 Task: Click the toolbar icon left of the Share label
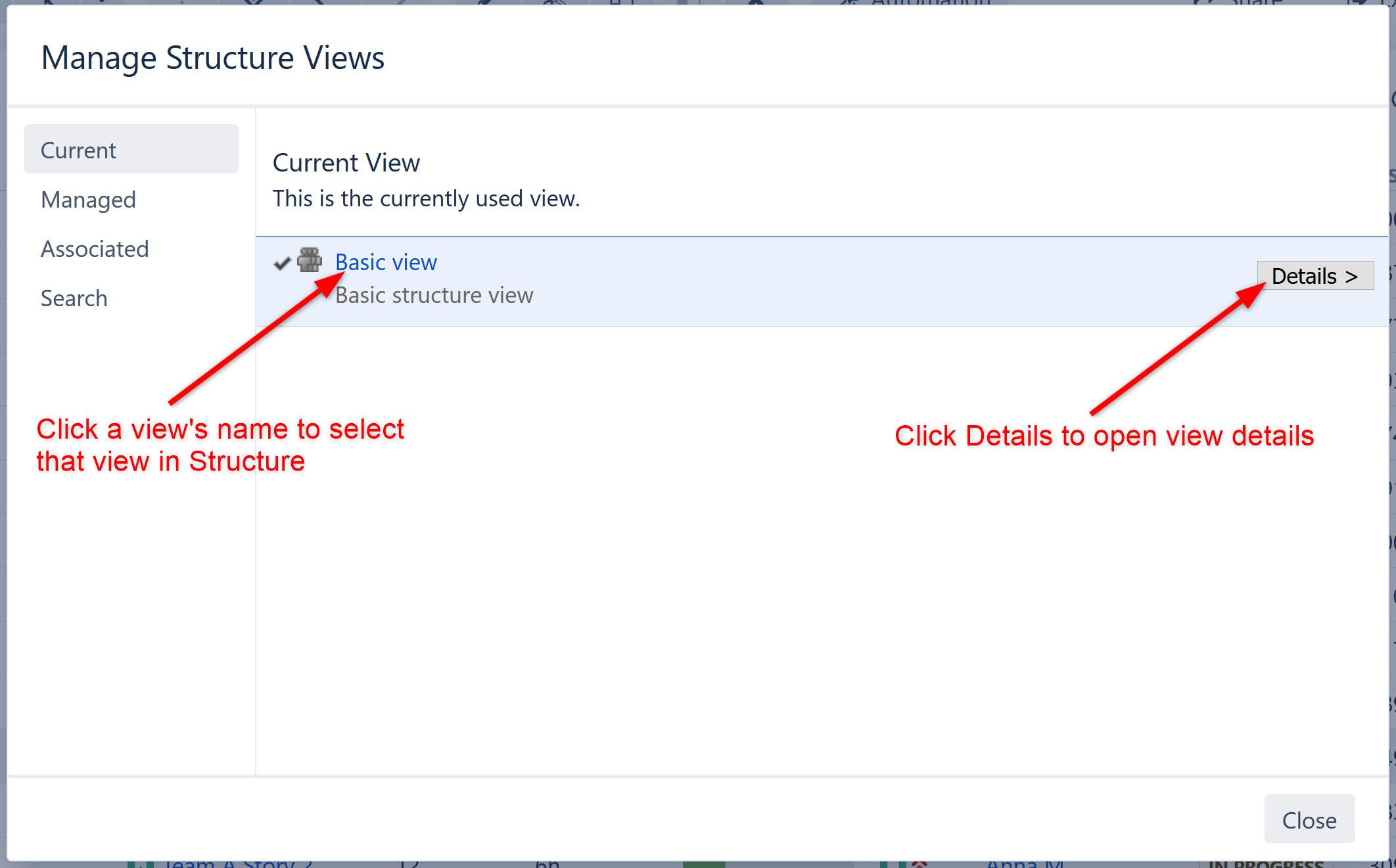click(x=1203, y=4)
